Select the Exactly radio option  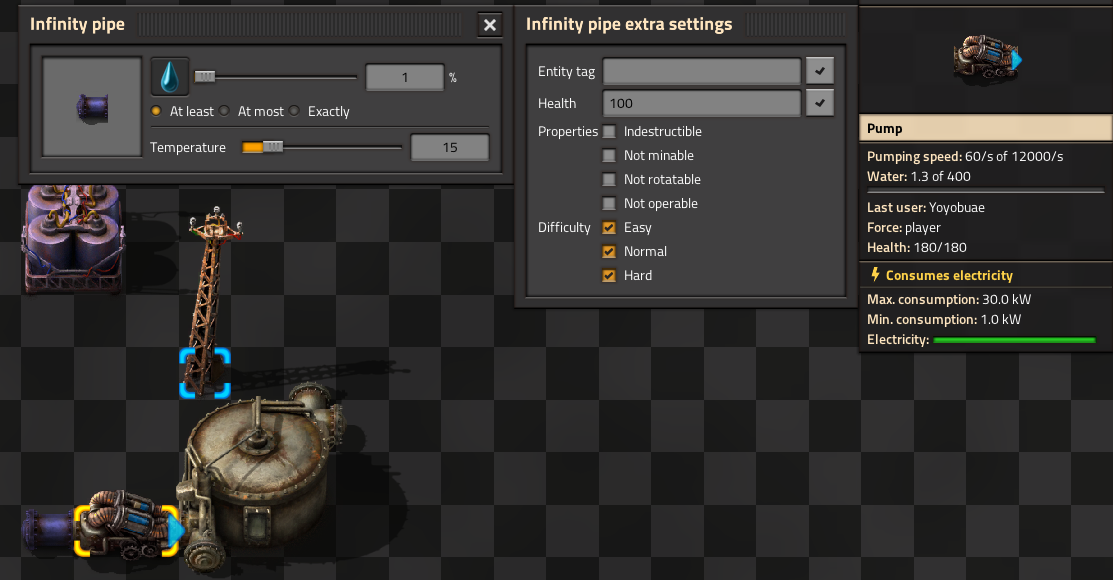pos(295,112)
